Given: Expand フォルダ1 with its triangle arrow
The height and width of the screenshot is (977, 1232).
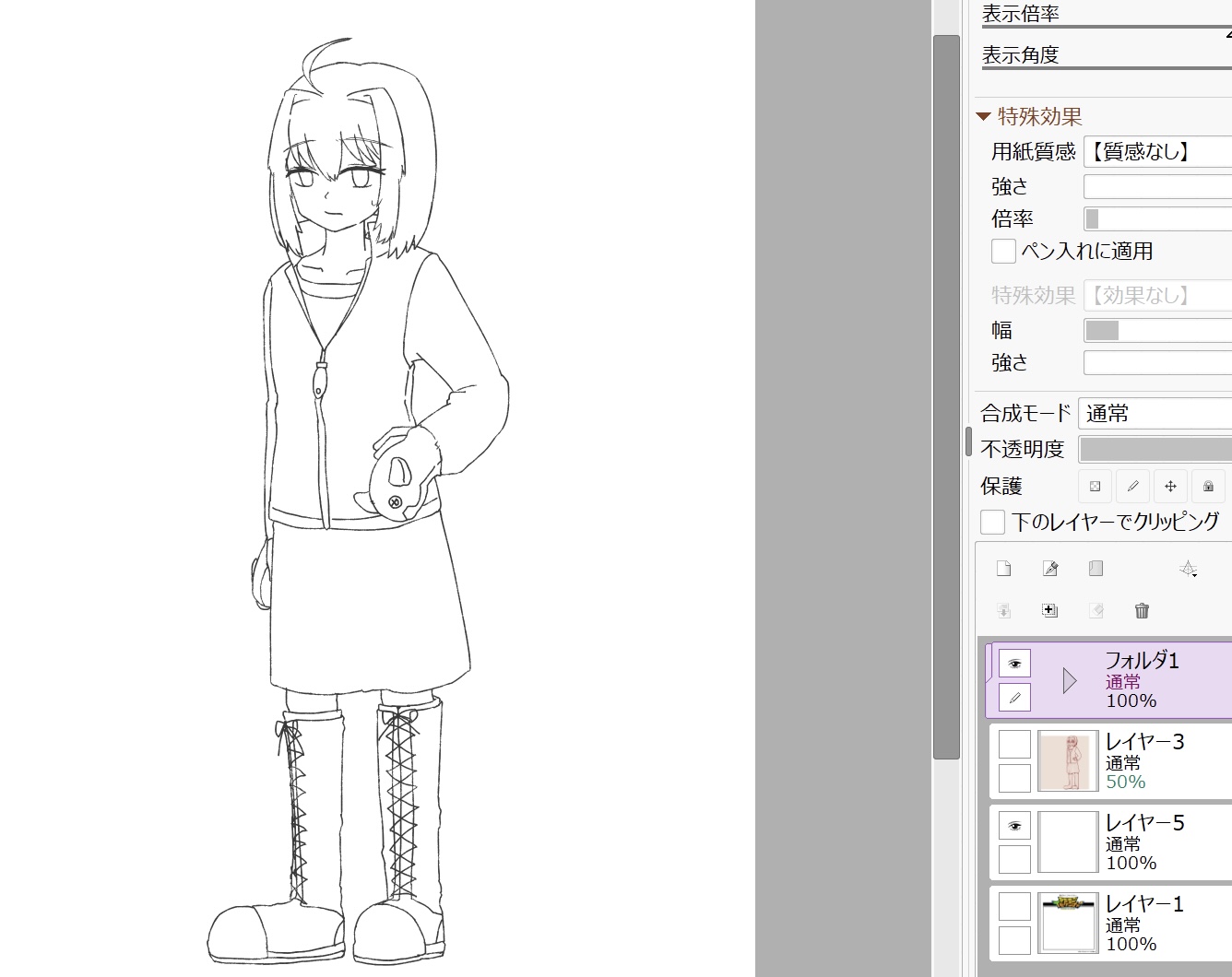Looking at the screenshot, I should click(1069, 681).
